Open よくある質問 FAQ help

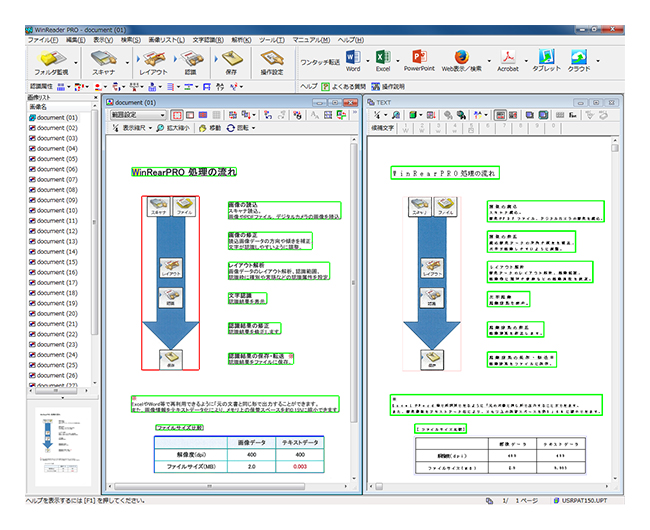click(x=344, y=87)
